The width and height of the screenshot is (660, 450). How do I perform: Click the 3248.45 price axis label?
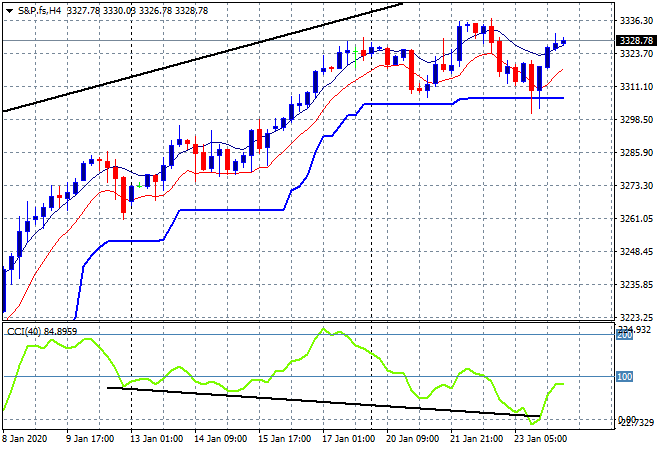click(636, 252)
